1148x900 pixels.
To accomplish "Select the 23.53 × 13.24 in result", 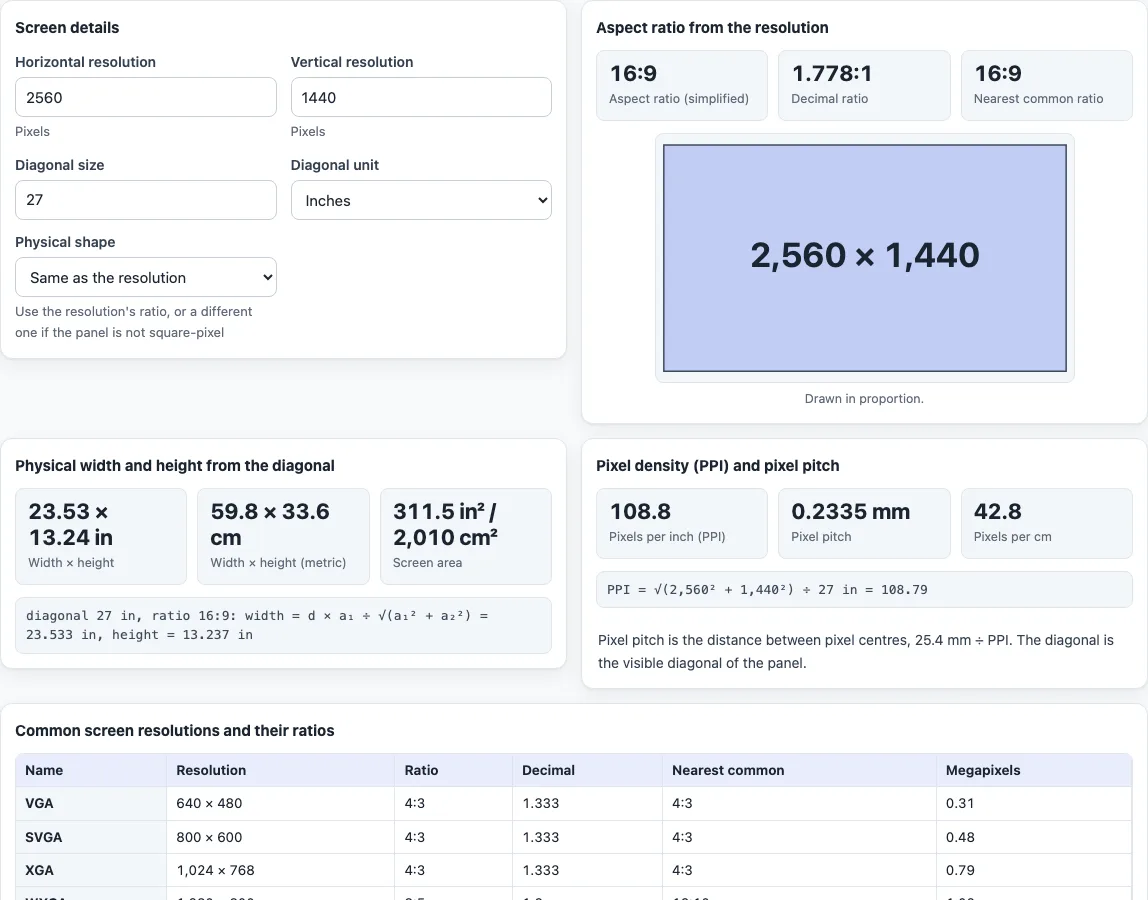I will pos(71,524).
